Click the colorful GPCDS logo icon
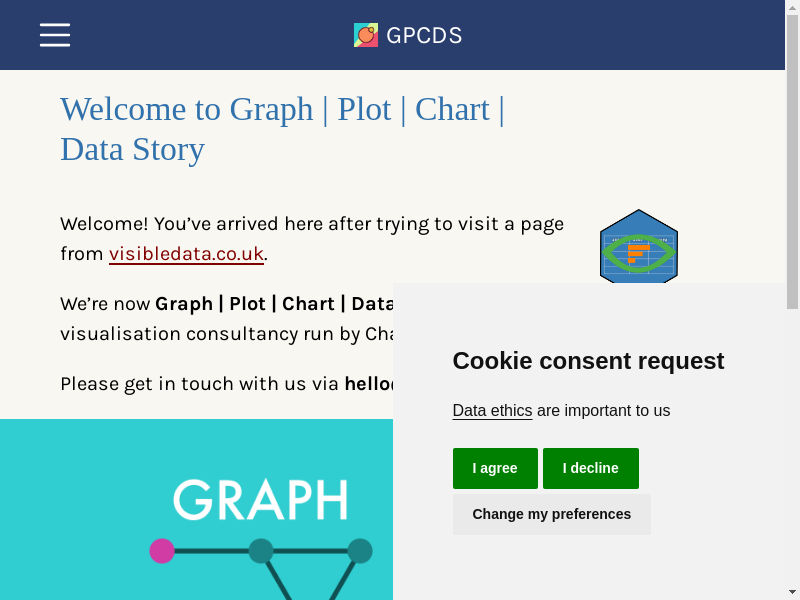The image size is (800, 600). tap(366, 36)
